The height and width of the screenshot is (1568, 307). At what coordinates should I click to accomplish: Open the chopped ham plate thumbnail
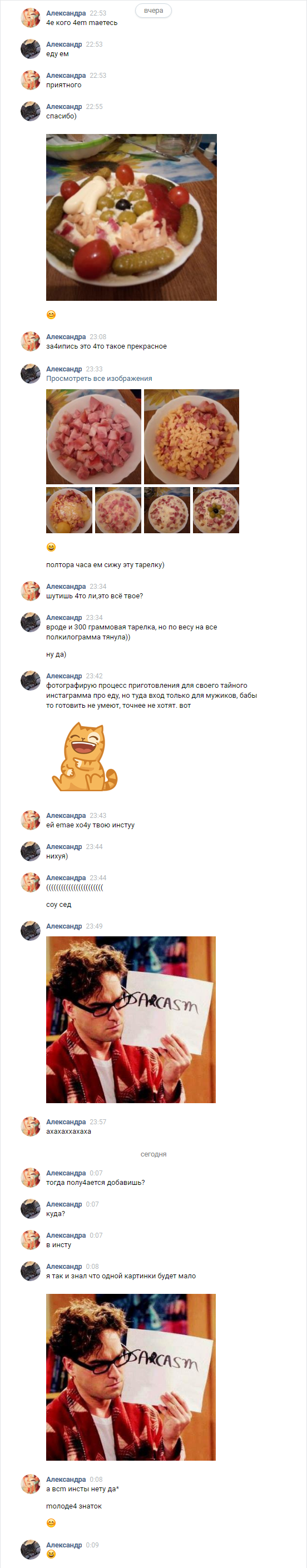(94, 437)
